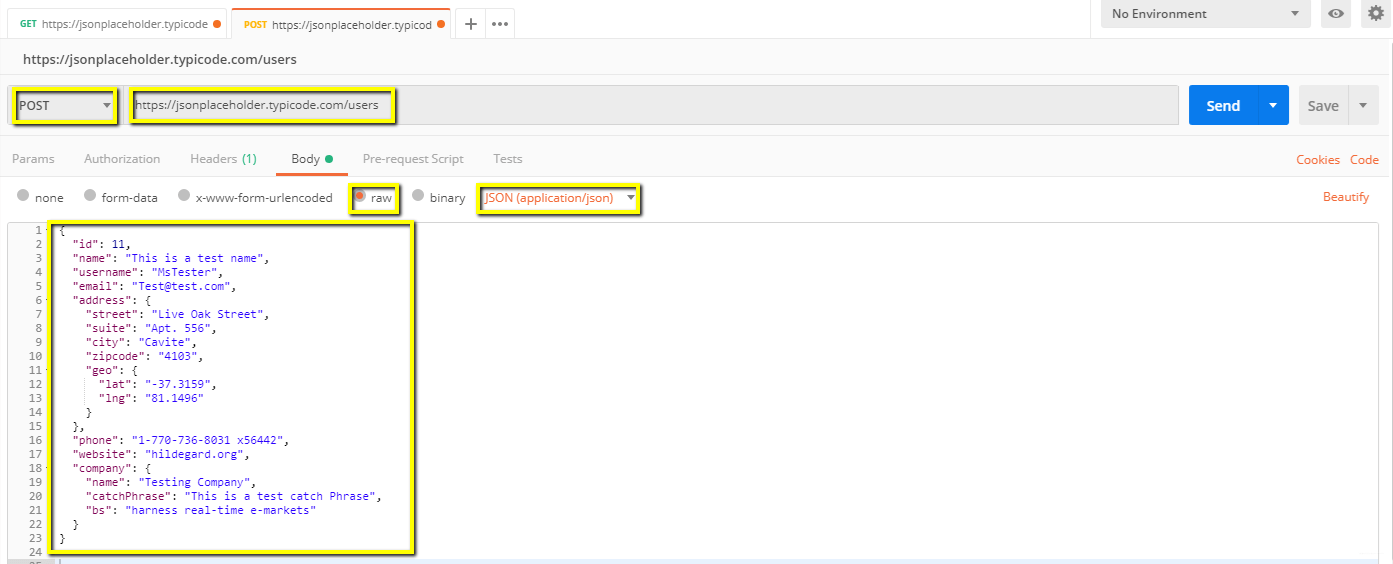Image resolution: width=1393 pixels, height=564 pixels.
Task: Click the Beautify link
Action: [x=1346, y=197]
